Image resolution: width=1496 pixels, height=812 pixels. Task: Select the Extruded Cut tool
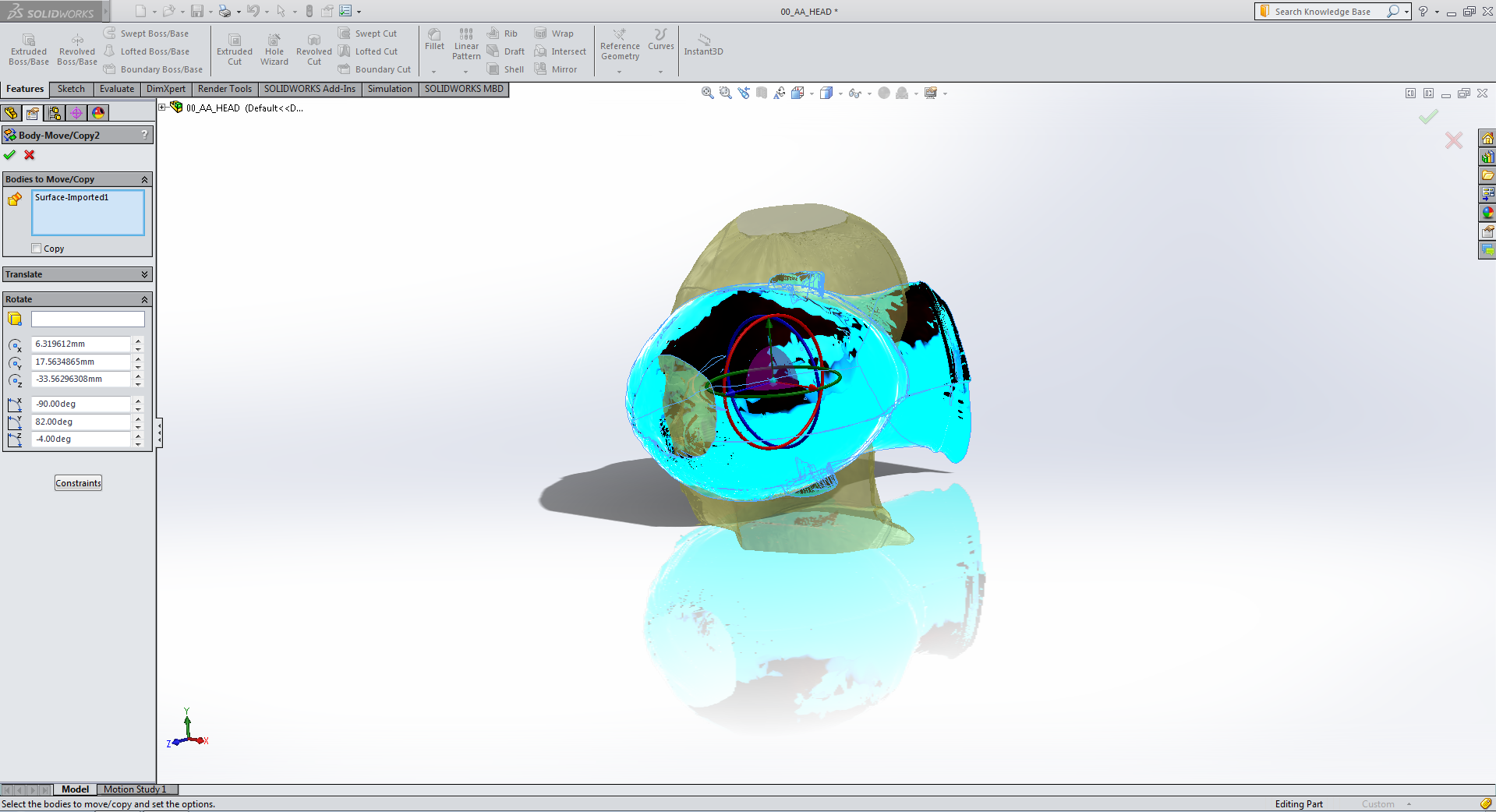[235, 50]
